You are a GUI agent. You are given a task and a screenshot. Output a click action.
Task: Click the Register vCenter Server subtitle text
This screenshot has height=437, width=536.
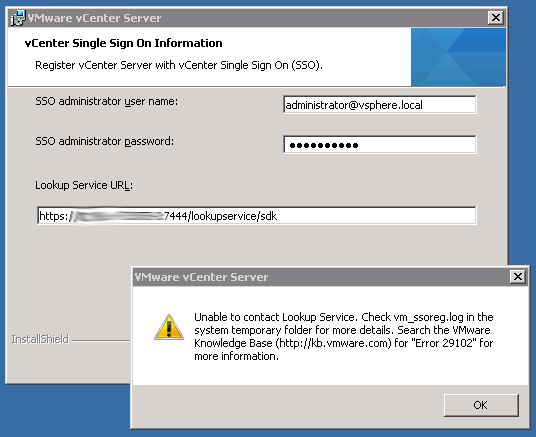[x=179, y=65]
